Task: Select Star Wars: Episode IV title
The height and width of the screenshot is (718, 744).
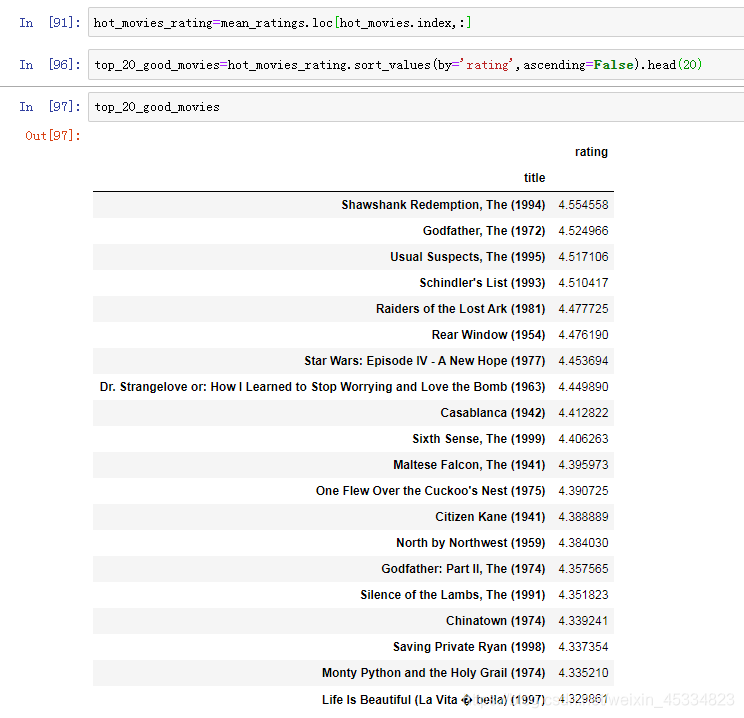Action: click(425, 361)
